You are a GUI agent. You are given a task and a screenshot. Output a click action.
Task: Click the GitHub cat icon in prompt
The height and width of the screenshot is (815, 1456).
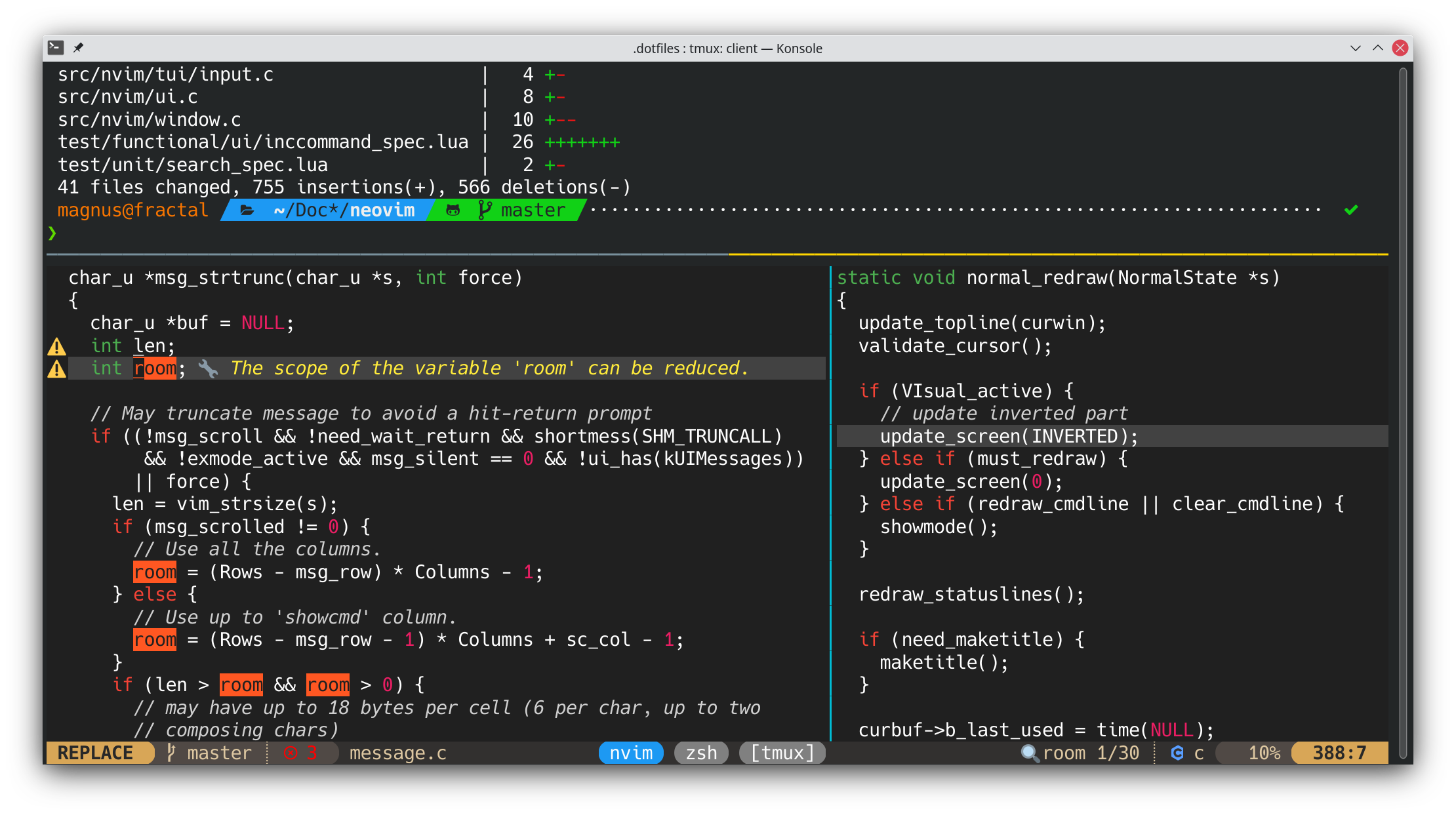[x=453, y=210]
